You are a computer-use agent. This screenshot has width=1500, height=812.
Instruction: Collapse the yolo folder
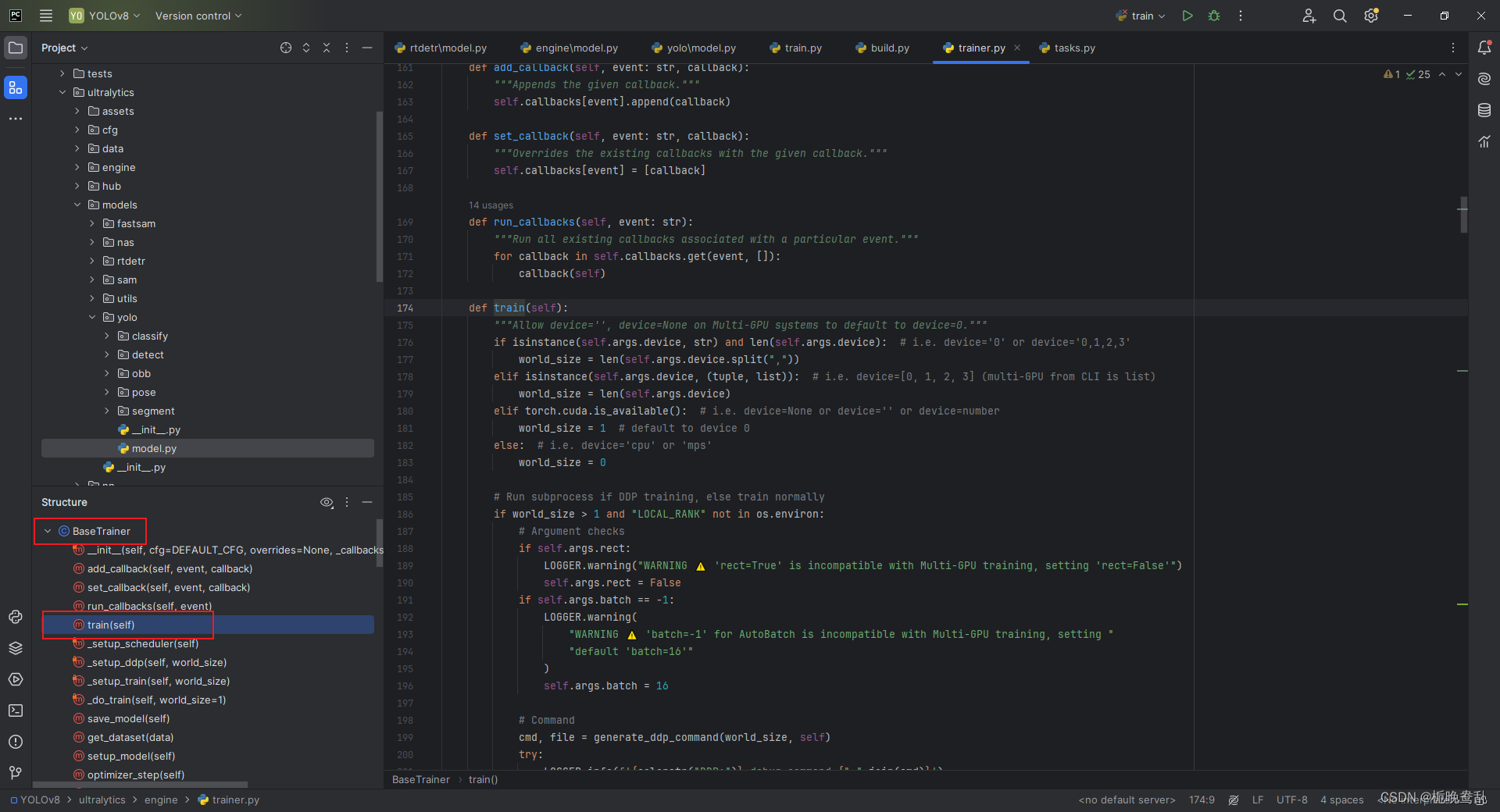tap(92, 317)
